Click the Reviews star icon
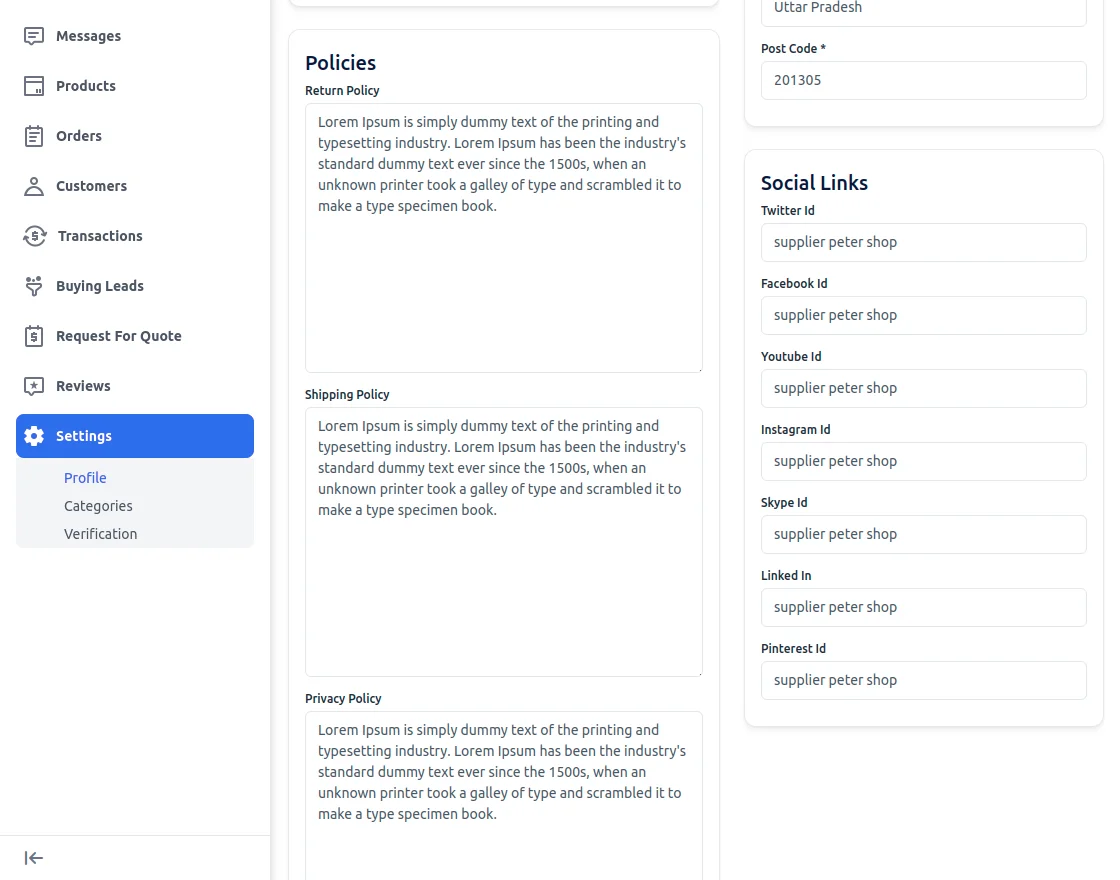The height and width of the screenshot is (880, 1120). (34, 386)
